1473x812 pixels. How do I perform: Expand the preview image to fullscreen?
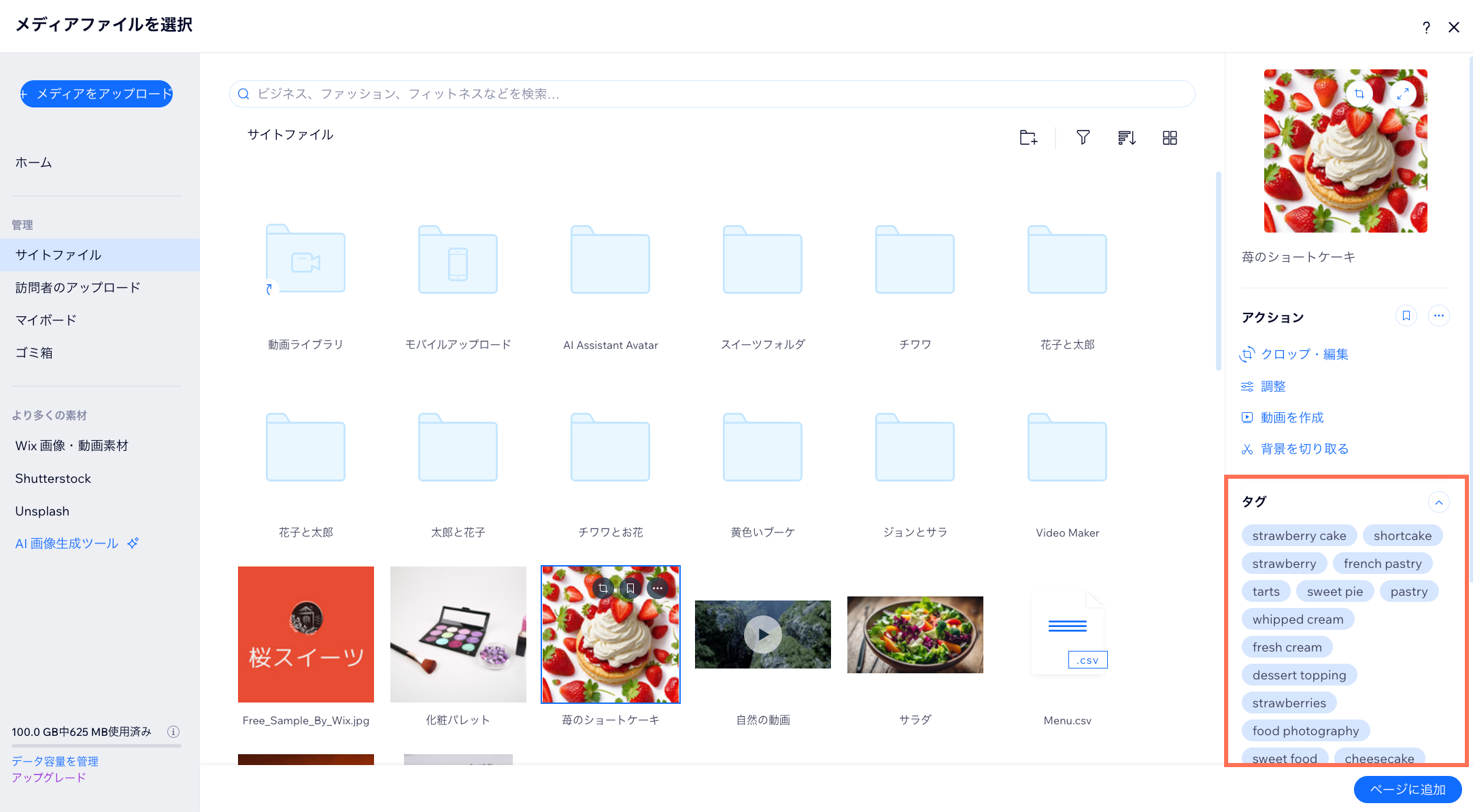coord(1404,95)
